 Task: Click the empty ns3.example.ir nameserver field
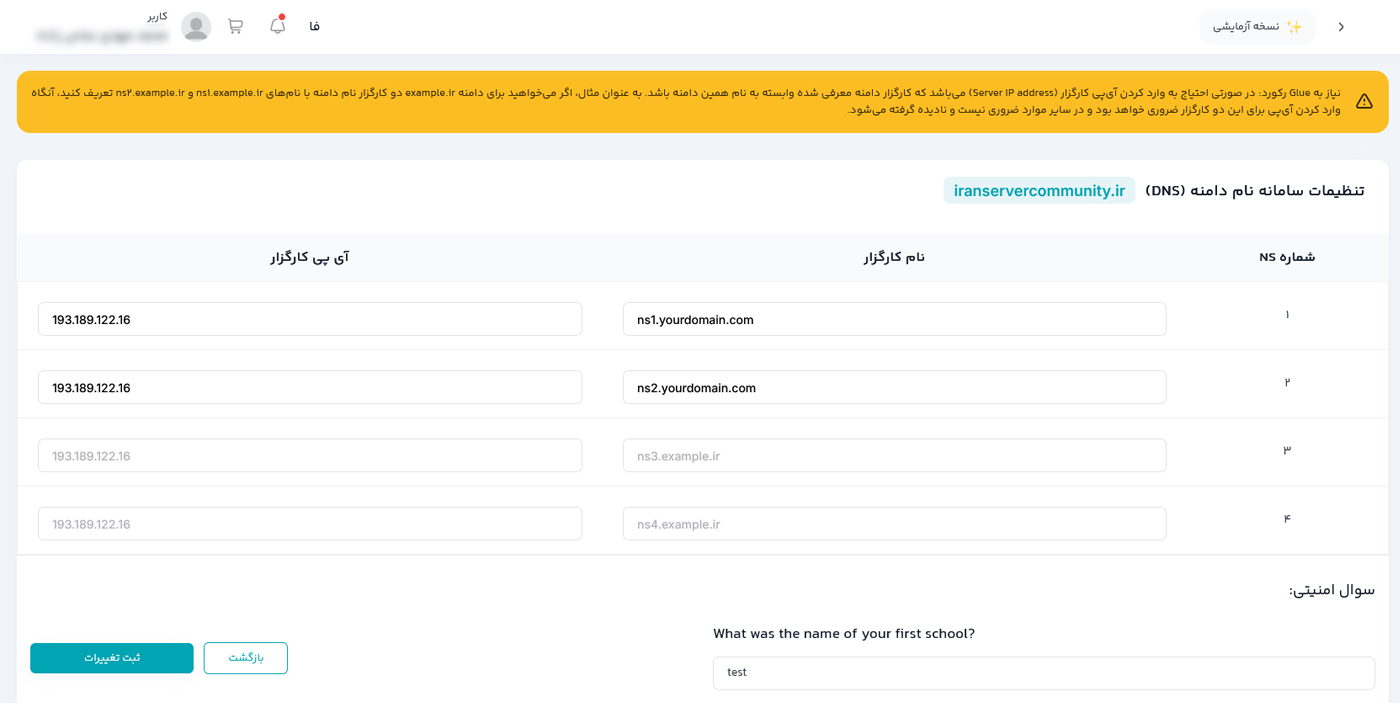894,456
